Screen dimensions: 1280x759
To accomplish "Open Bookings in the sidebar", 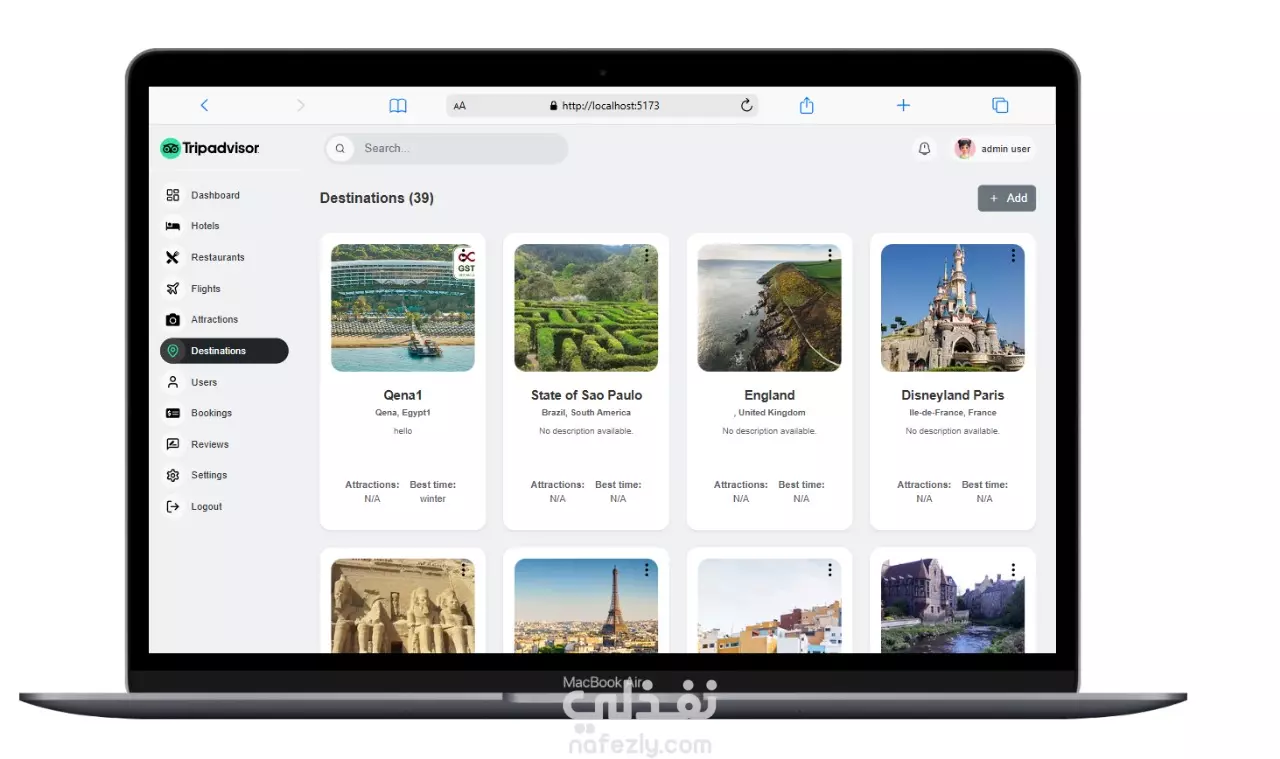I will (224, 413).
